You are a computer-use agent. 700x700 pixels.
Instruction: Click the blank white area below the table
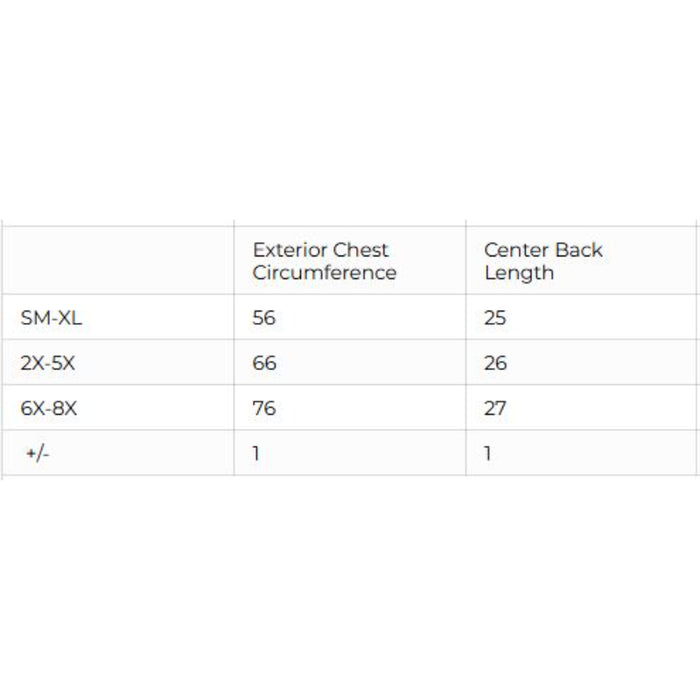350,590
